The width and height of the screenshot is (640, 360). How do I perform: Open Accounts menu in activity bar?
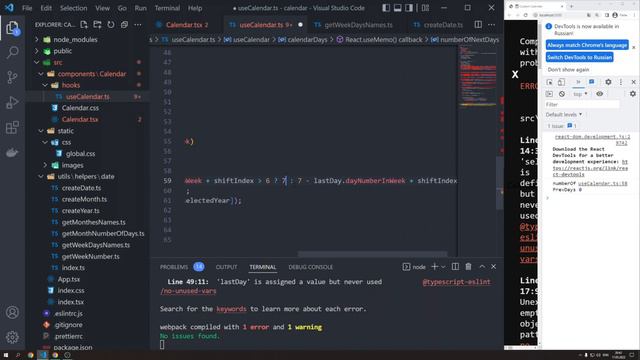(x=12, y=312)
